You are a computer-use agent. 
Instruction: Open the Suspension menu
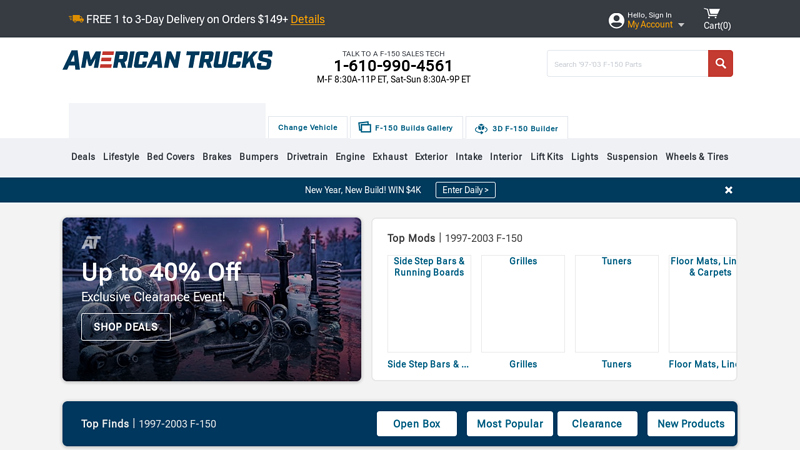point(632,157)
